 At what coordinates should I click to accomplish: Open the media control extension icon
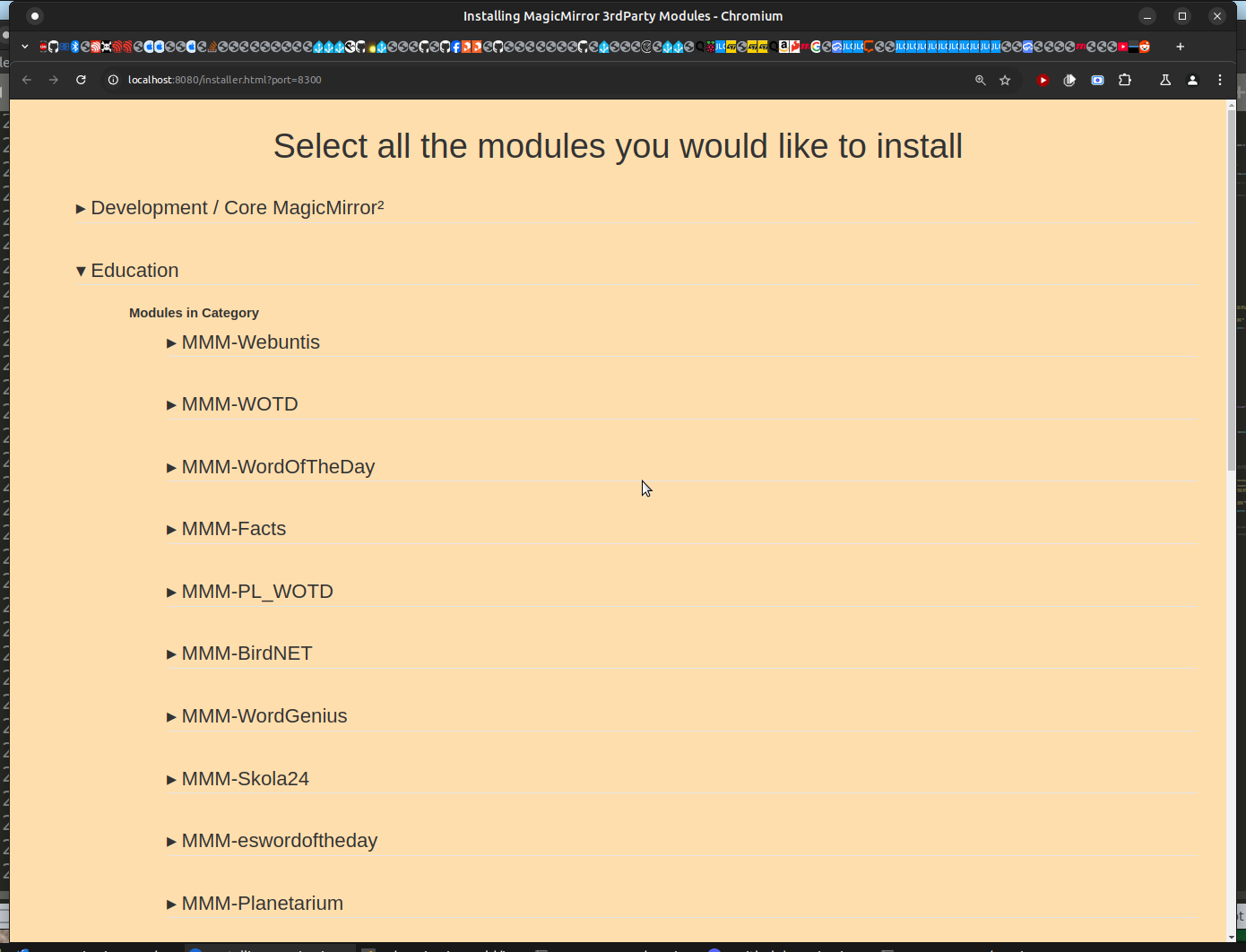(1069, 80)
